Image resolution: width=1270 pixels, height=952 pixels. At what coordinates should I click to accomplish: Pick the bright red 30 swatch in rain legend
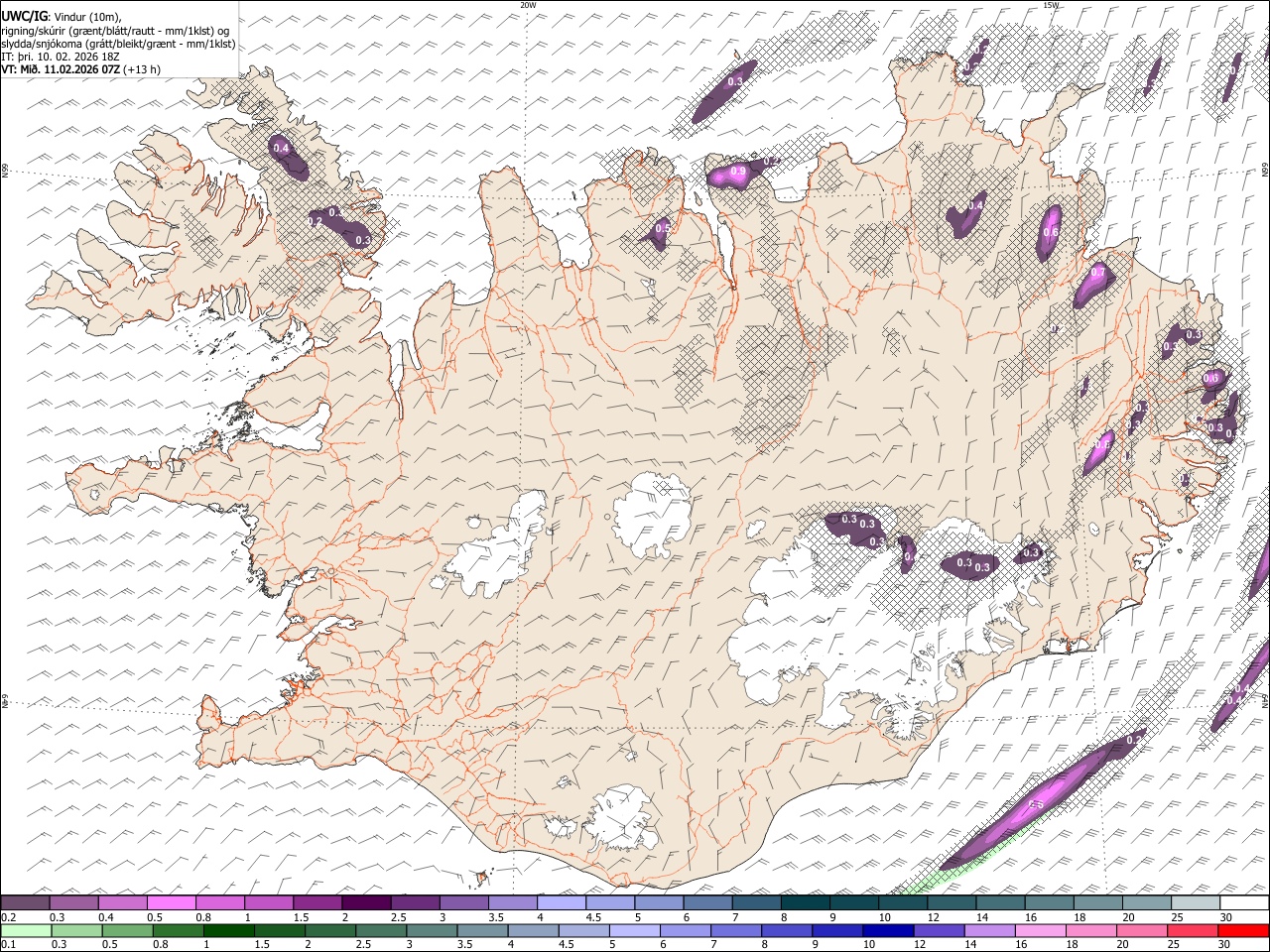(x=1244, y=930)
